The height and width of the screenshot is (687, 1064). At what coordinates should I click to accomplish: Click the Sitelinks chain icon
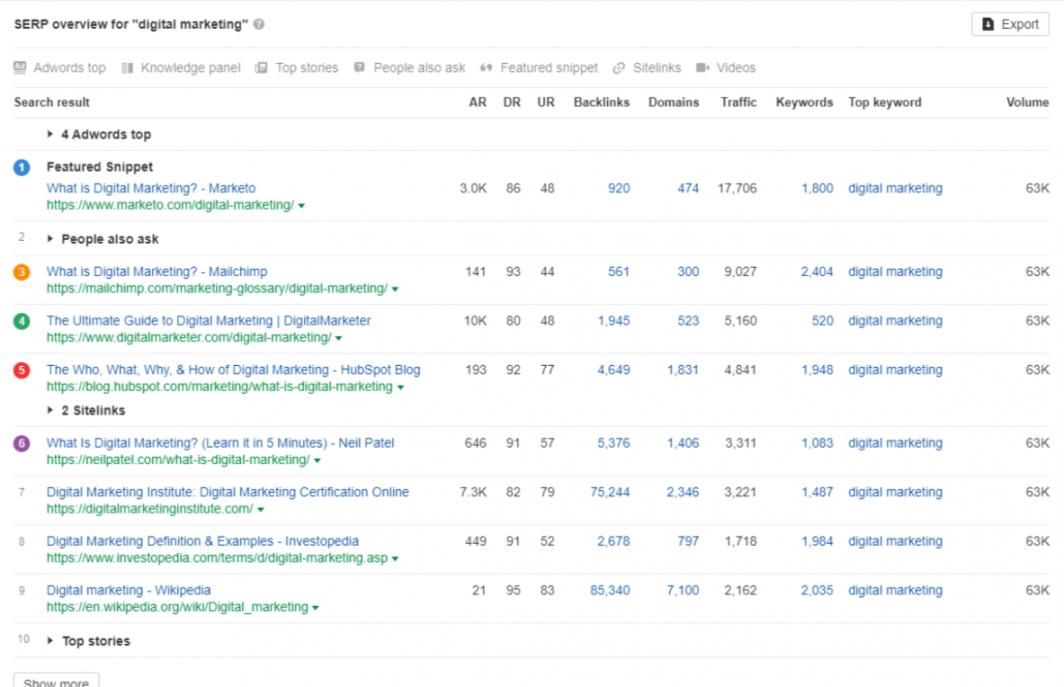(619, 68)
